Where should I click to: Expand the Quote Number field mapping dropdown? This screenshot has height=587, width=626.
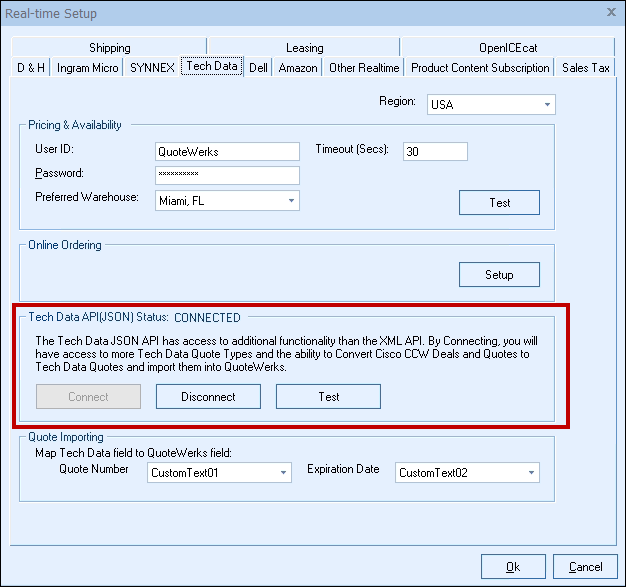coord(219,472)
